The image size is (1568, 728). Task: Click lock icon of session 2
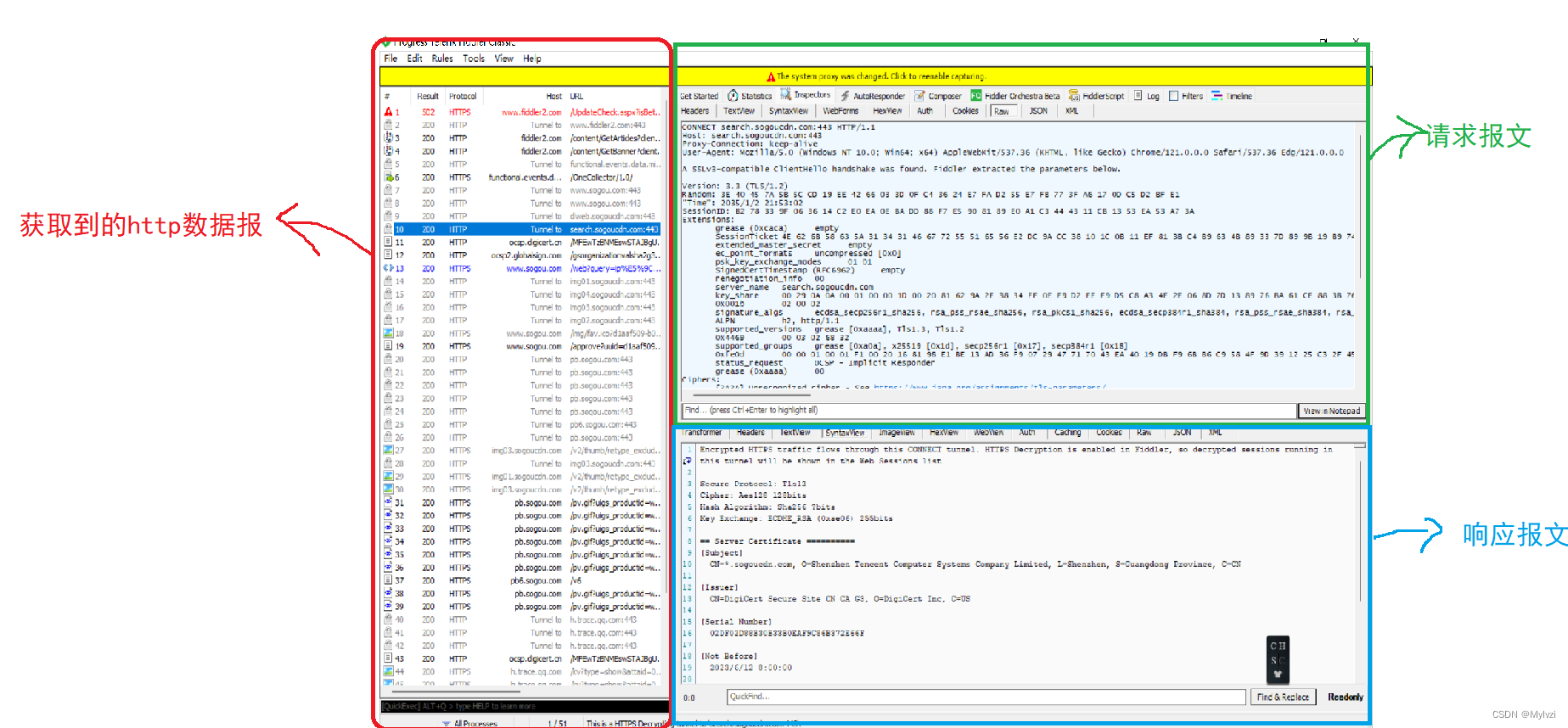(389, 125)
